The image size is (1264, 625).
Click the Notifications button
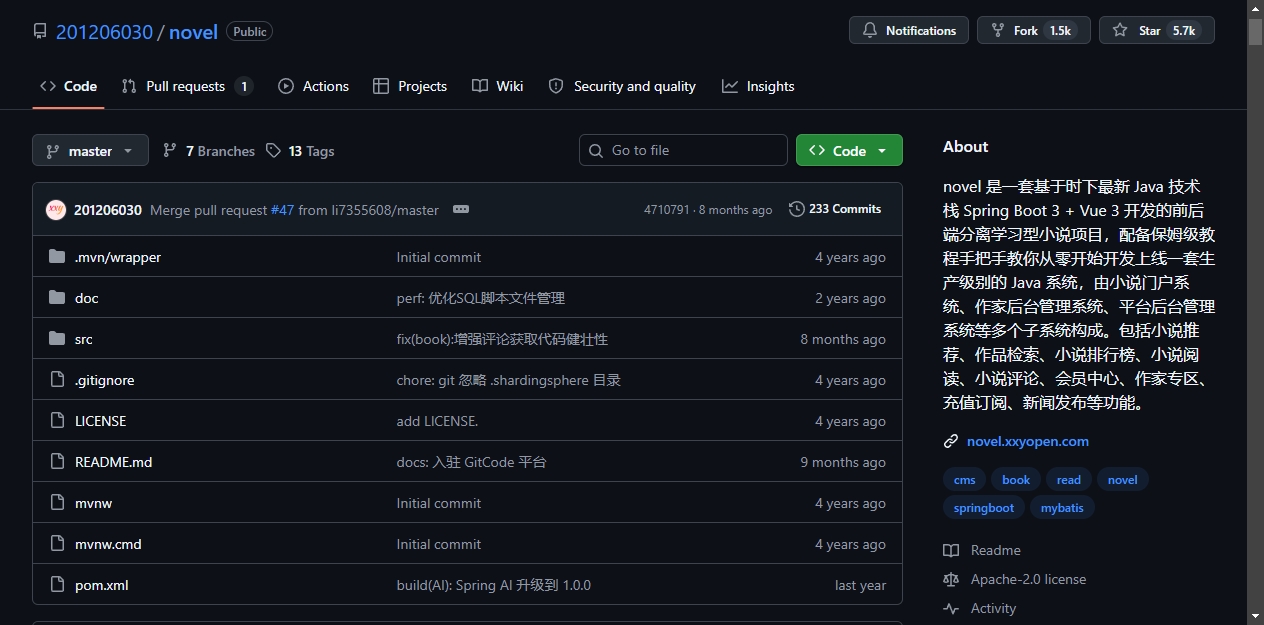(x=909, y=30)
